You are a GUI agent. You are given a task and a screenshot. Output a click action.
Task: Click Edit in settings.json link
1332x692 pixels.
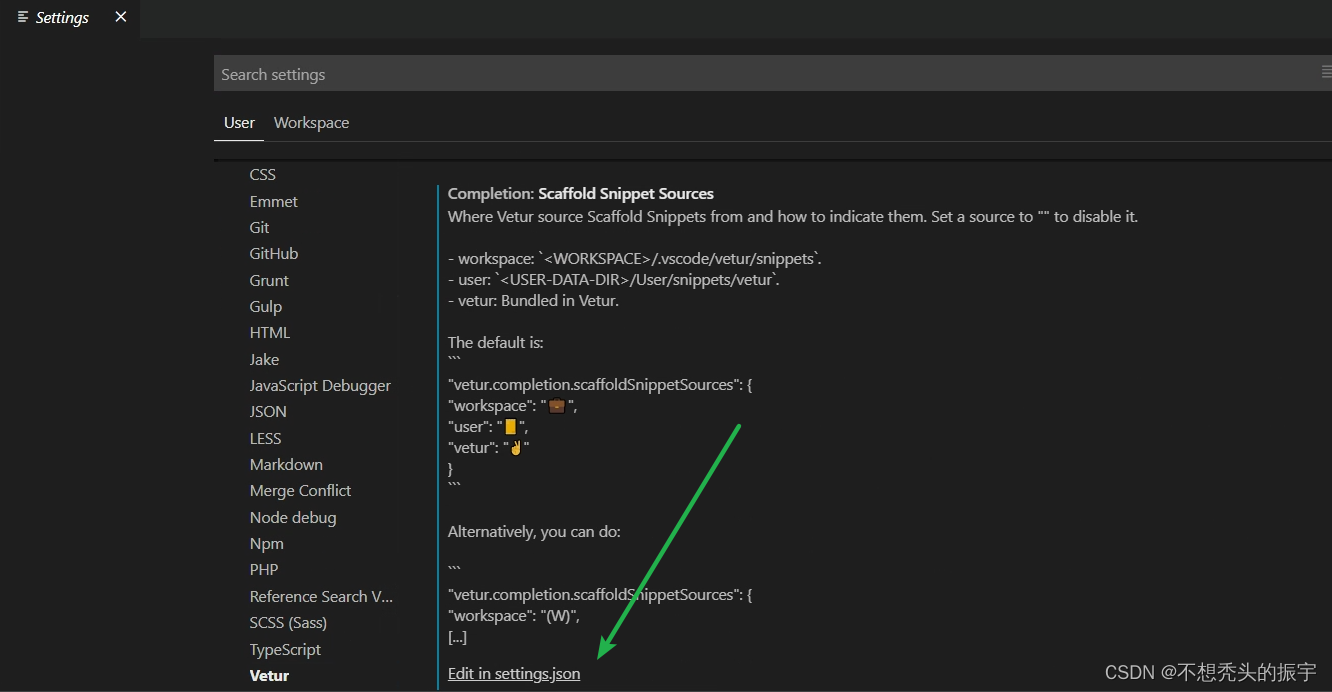tap(514, 674)
